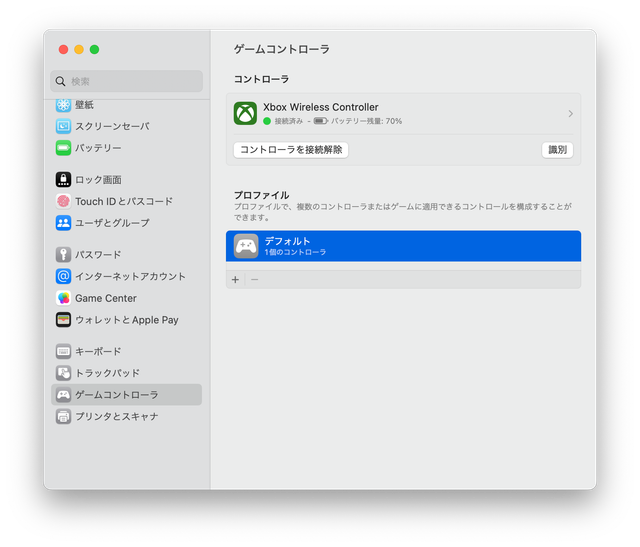The width and height of the screenshot is (640, 547).
Task: Select プリンタとスキャナ in sidebar
Action: [x=127, y=416]
